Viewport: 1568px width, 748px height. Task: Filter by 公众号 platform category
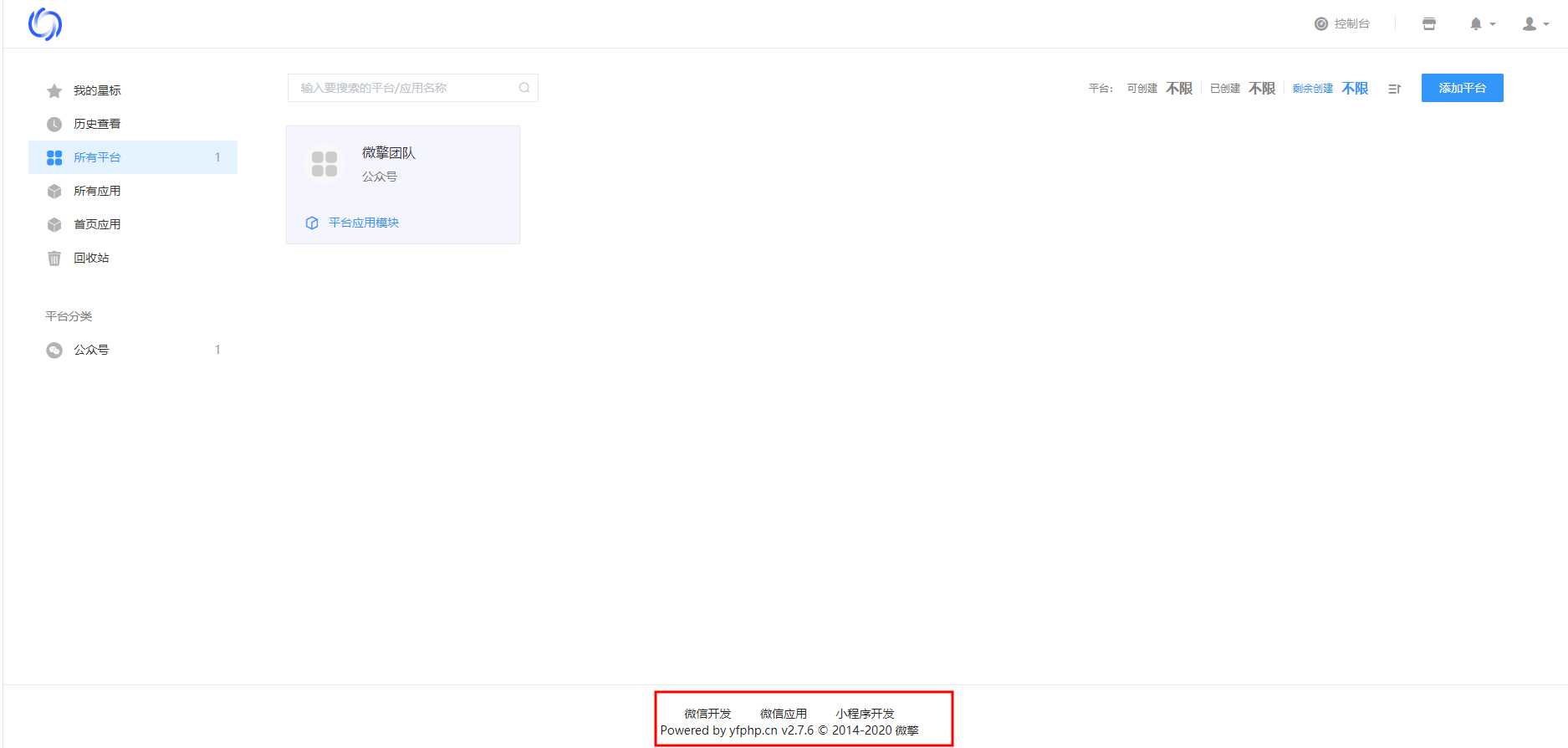tap(133, 350)
